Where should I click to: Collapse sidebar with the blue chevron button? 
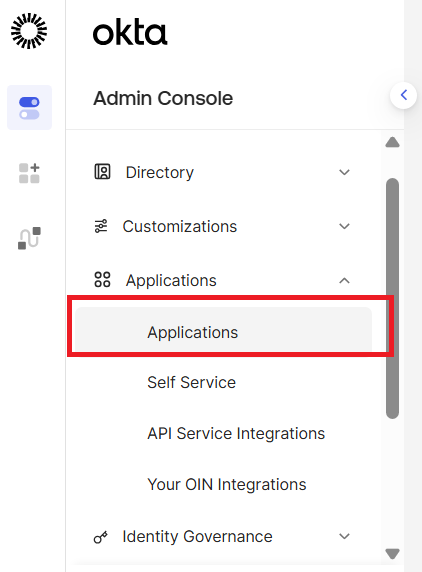403,95
